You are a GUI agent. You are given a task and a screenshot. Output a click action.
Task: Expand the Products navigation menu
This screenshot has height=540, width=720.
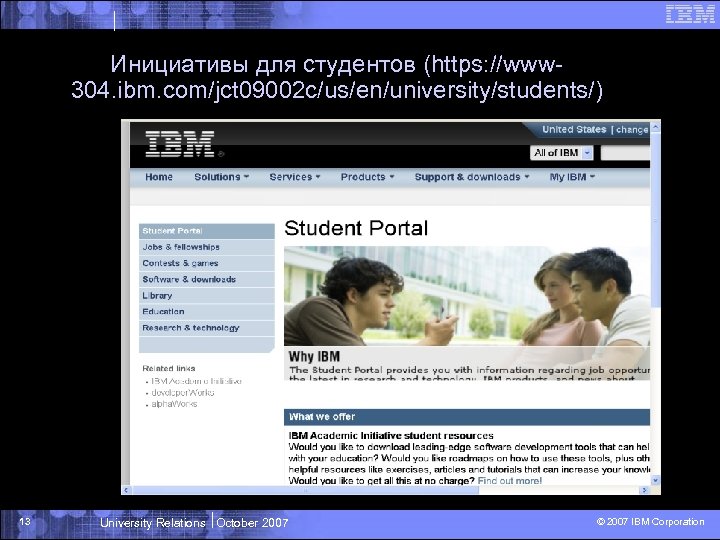coord(367,177)
